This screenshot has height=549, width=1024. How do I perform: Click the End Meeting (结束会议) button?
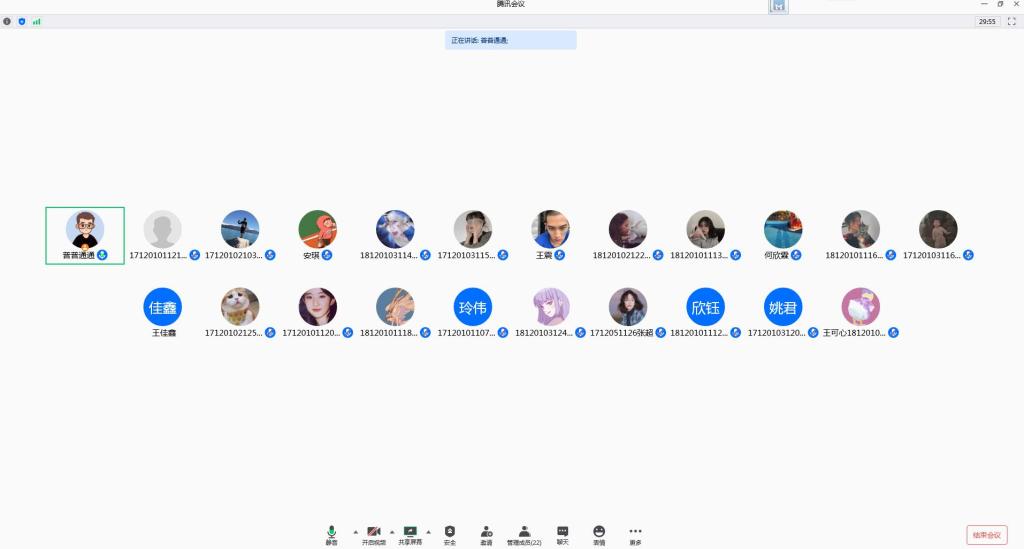tap(986, 535)
